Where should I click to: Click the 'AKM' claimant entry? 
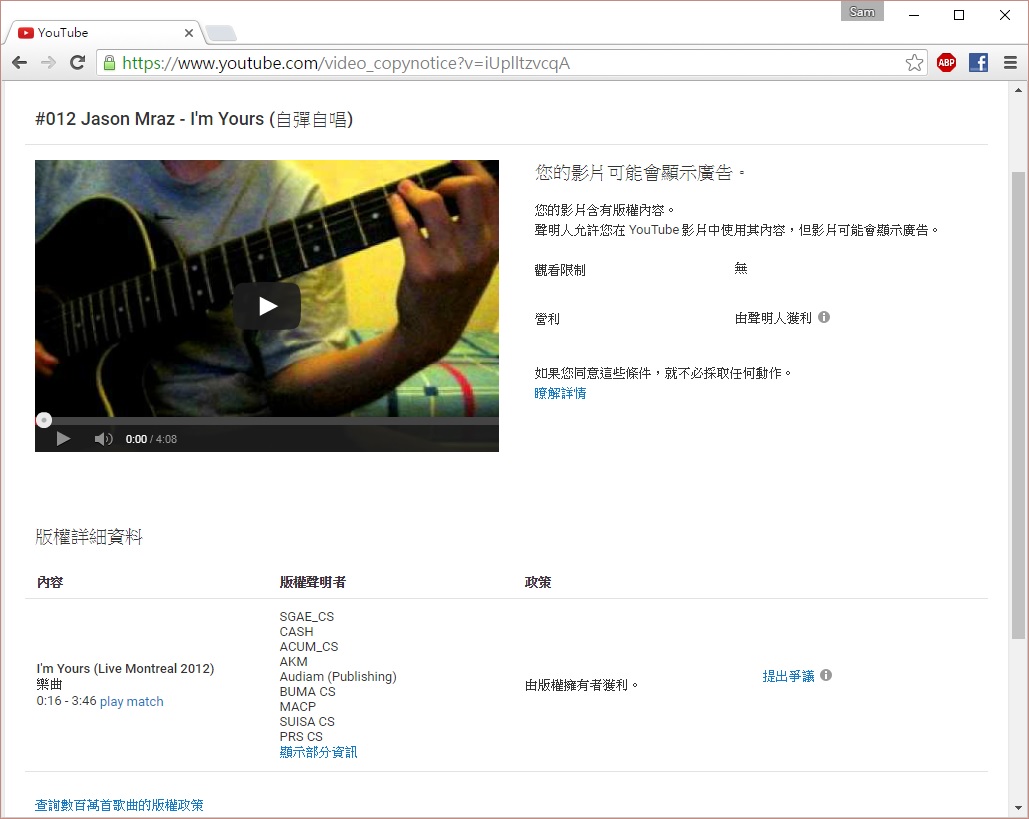(293, 662)
